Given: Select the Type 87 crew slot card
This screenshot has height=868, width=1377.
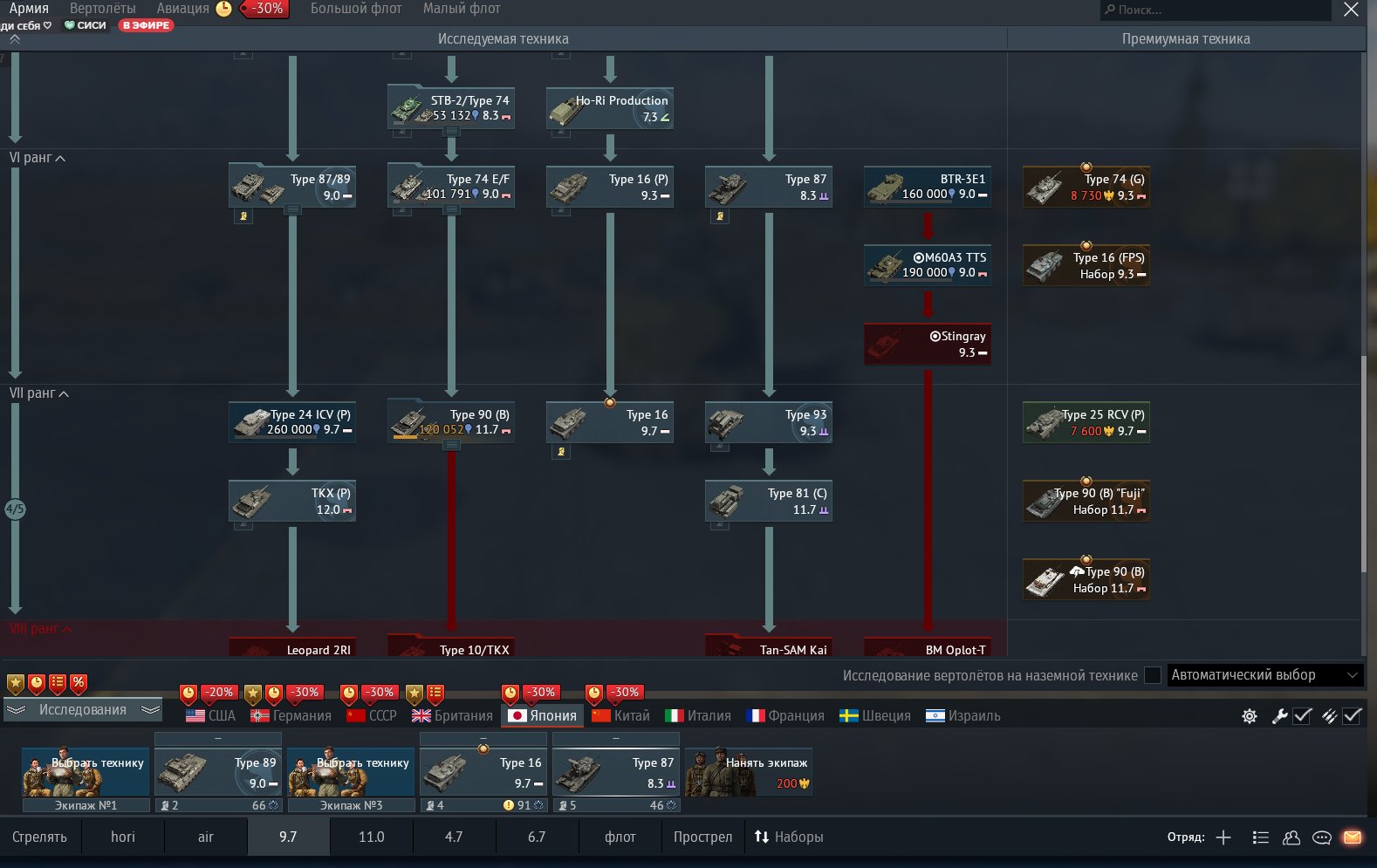Looking at the screenshot, I should [616, 772].
